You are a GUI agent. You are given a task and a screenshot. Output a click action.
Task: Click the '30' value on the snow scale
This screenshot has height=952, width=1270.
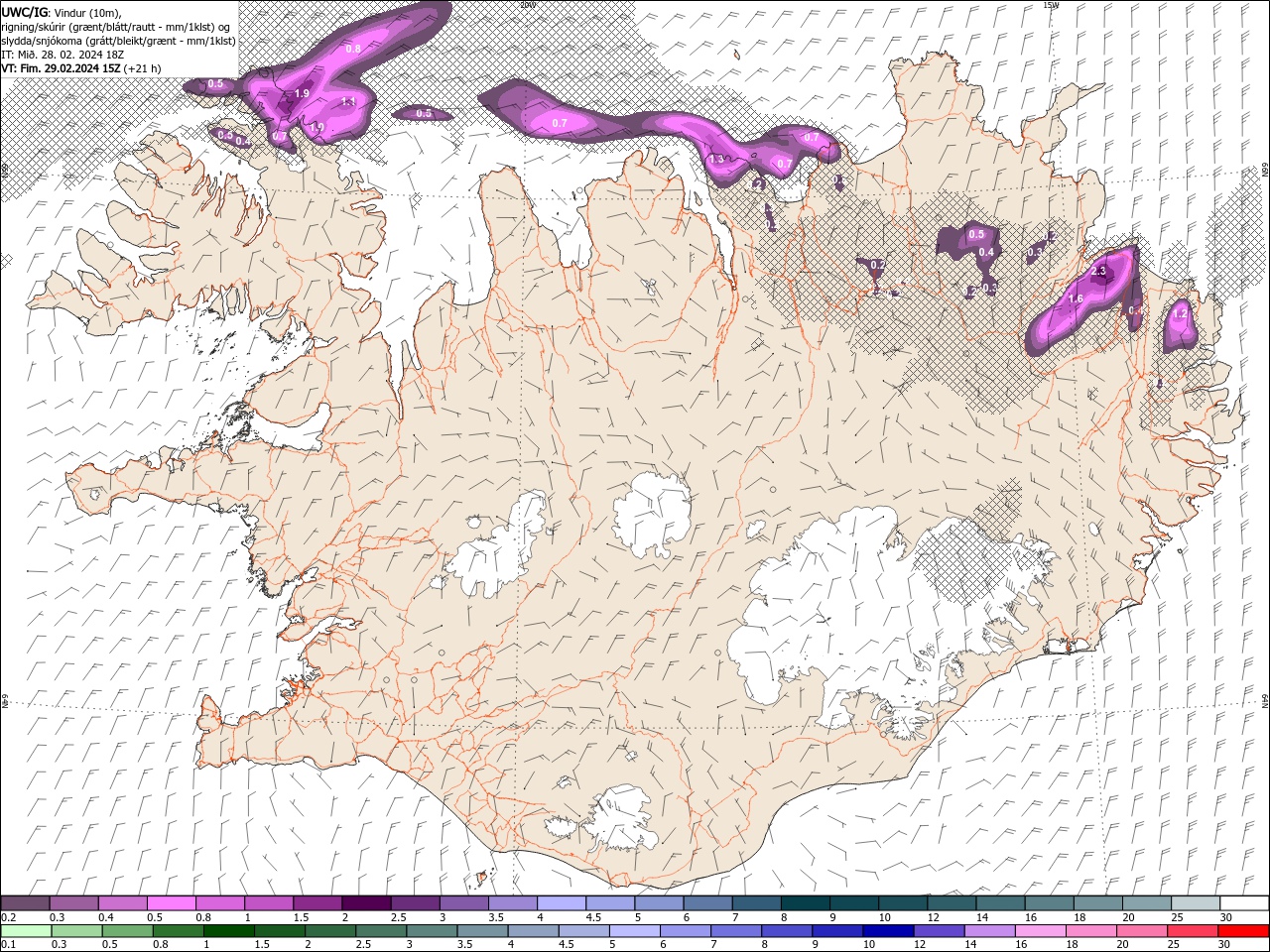tap(1226, 917)
